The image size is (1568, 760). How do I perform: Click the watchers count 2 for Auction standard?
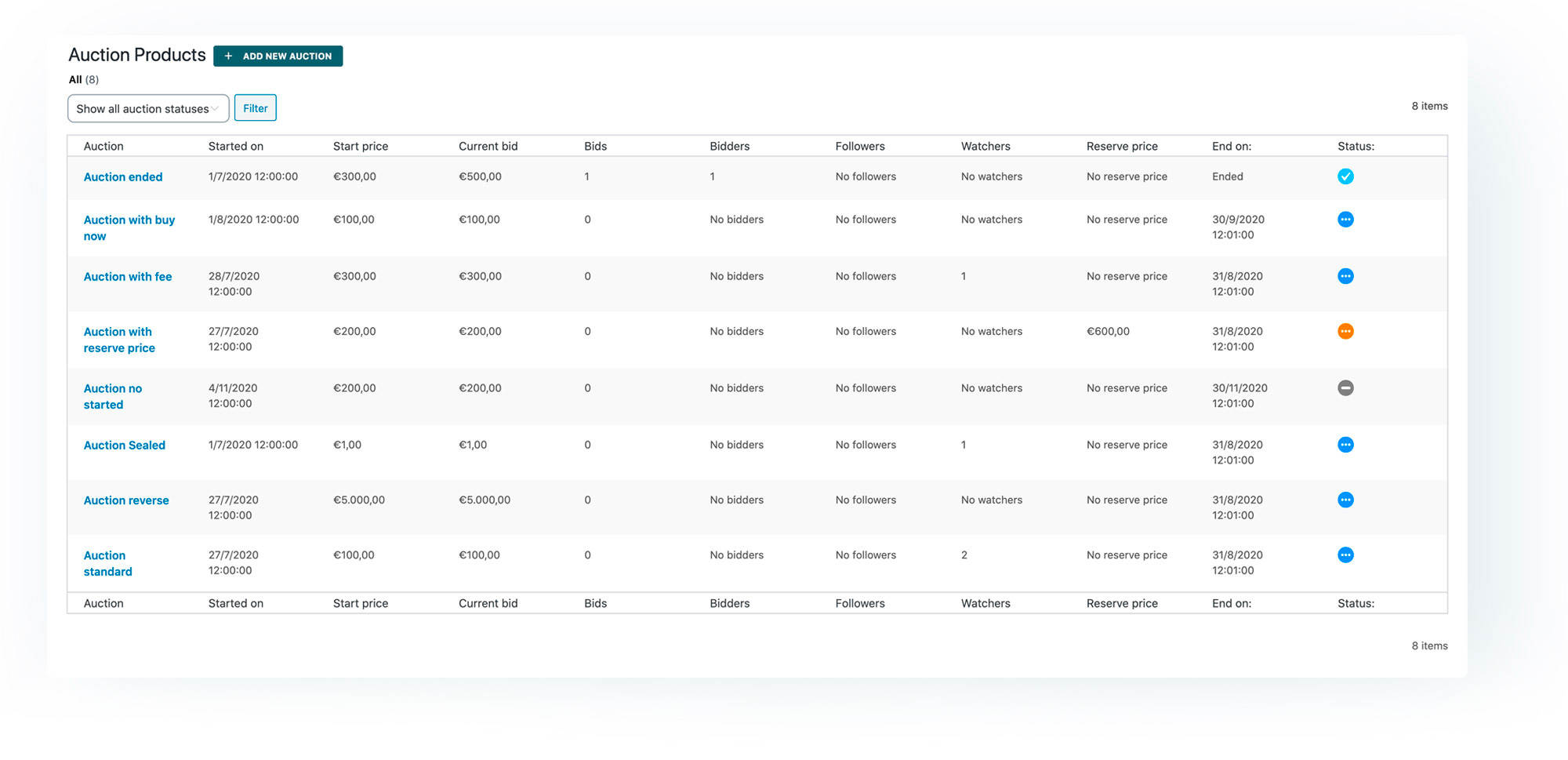coord(964,555)
